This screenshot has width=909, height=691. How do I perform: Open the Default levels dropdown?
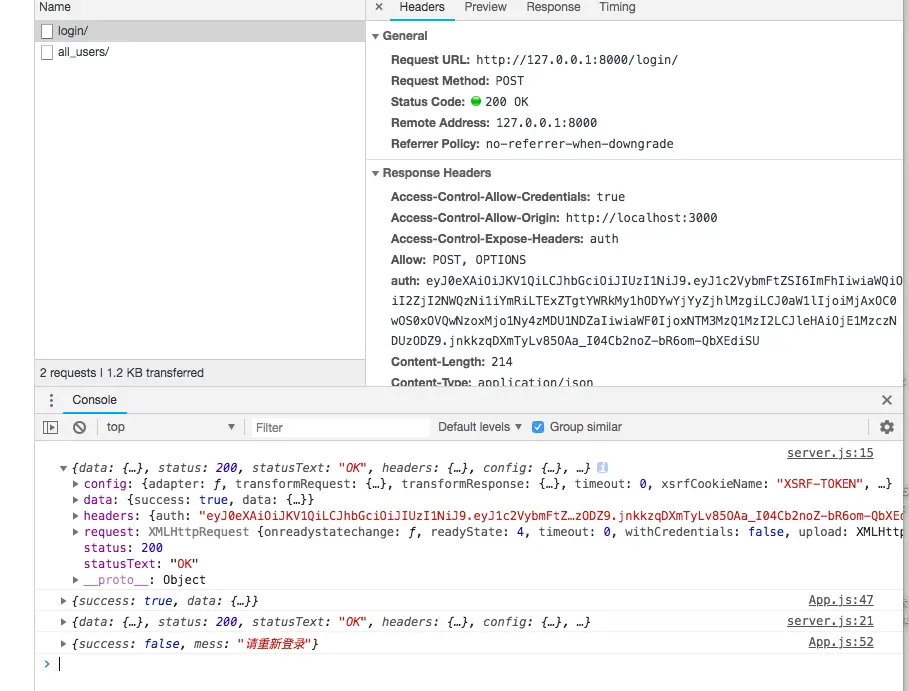(x=479, y=427)
